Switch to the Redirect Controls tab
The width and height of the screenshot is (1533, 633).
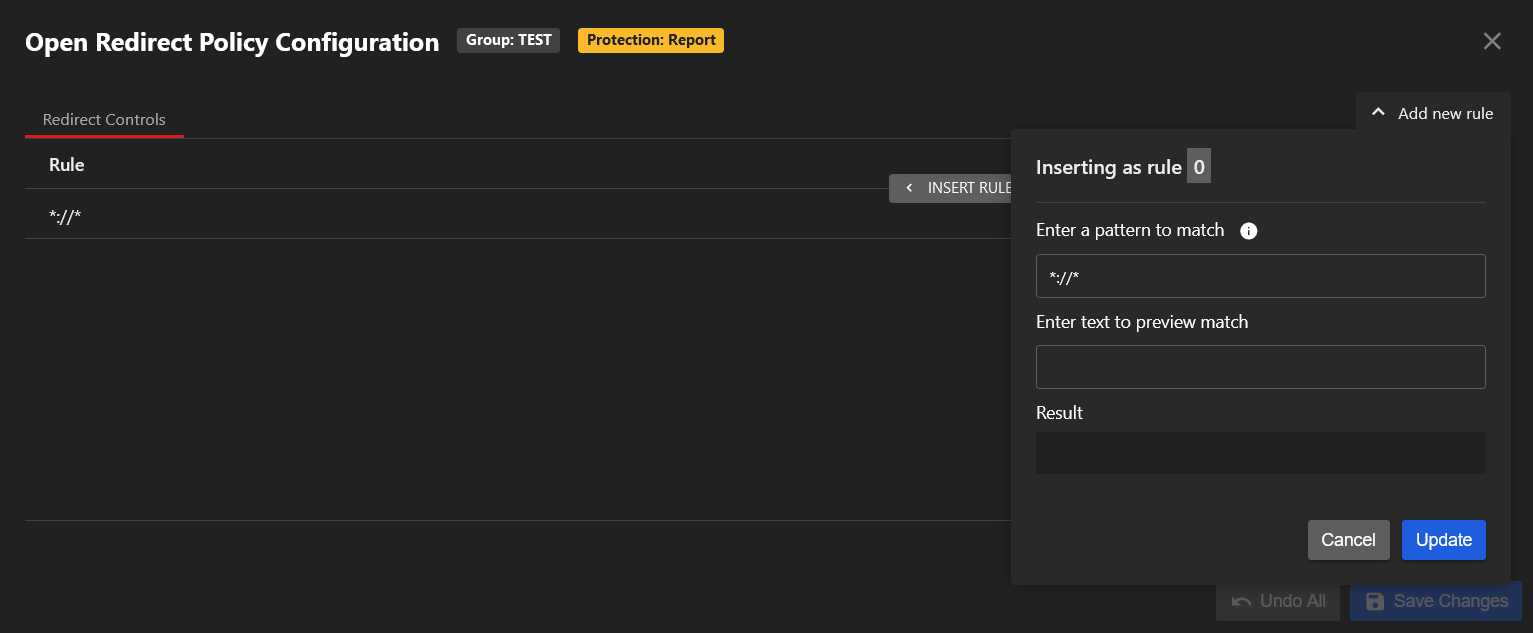click(104, 120)
